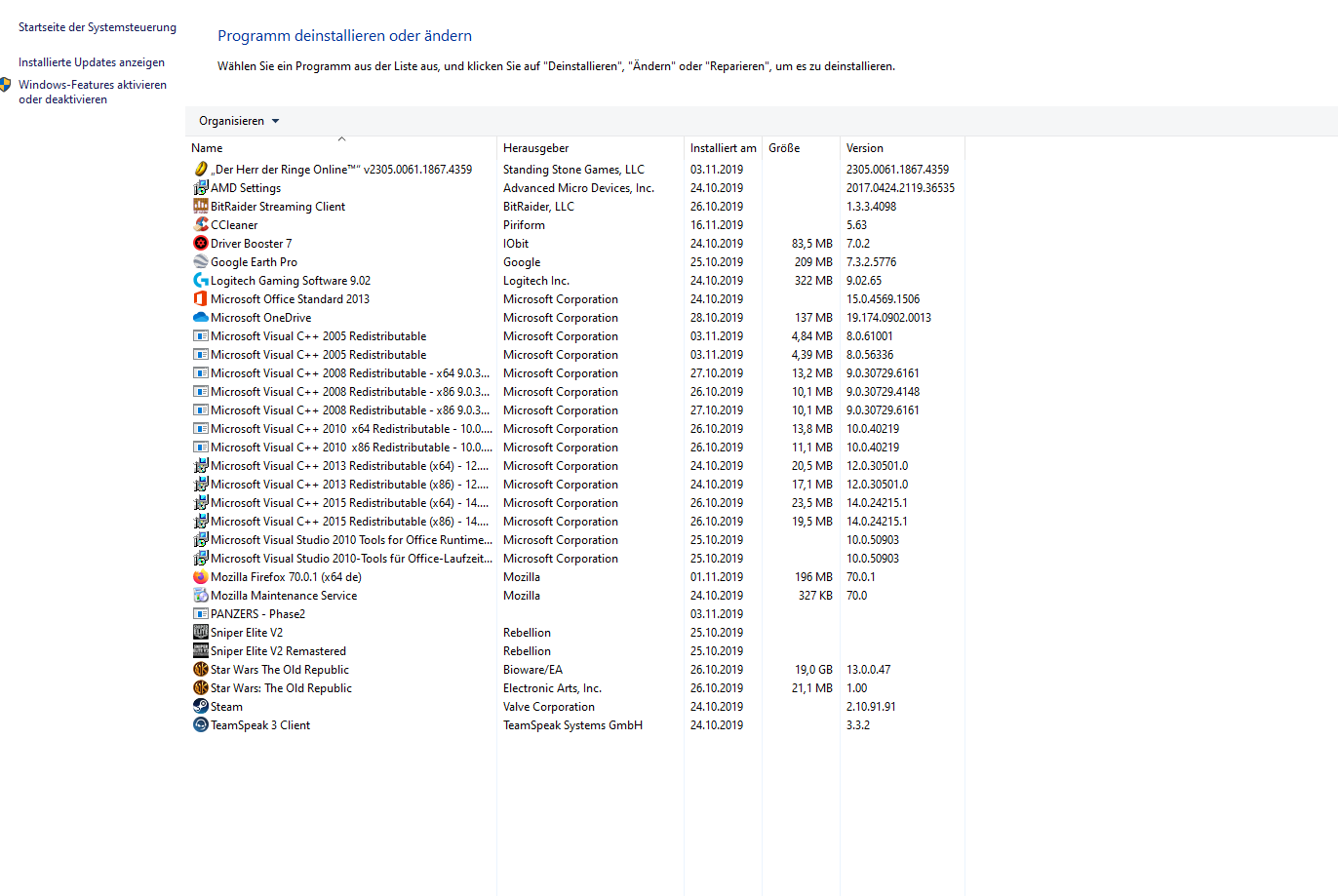Click the Windows-Features shield icon

point(6,85)
